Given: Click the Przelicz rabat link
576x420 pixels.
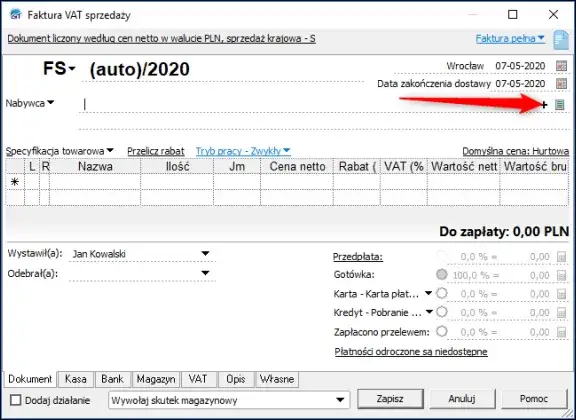Looking at the screenshot, I should (x=156, y=151).
